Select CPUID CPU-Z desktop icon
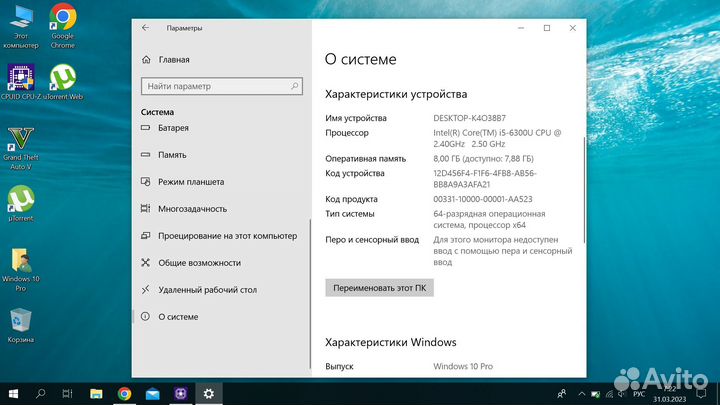Image resolution: width=720 pixels, height=405 pixels. (21, 82)
